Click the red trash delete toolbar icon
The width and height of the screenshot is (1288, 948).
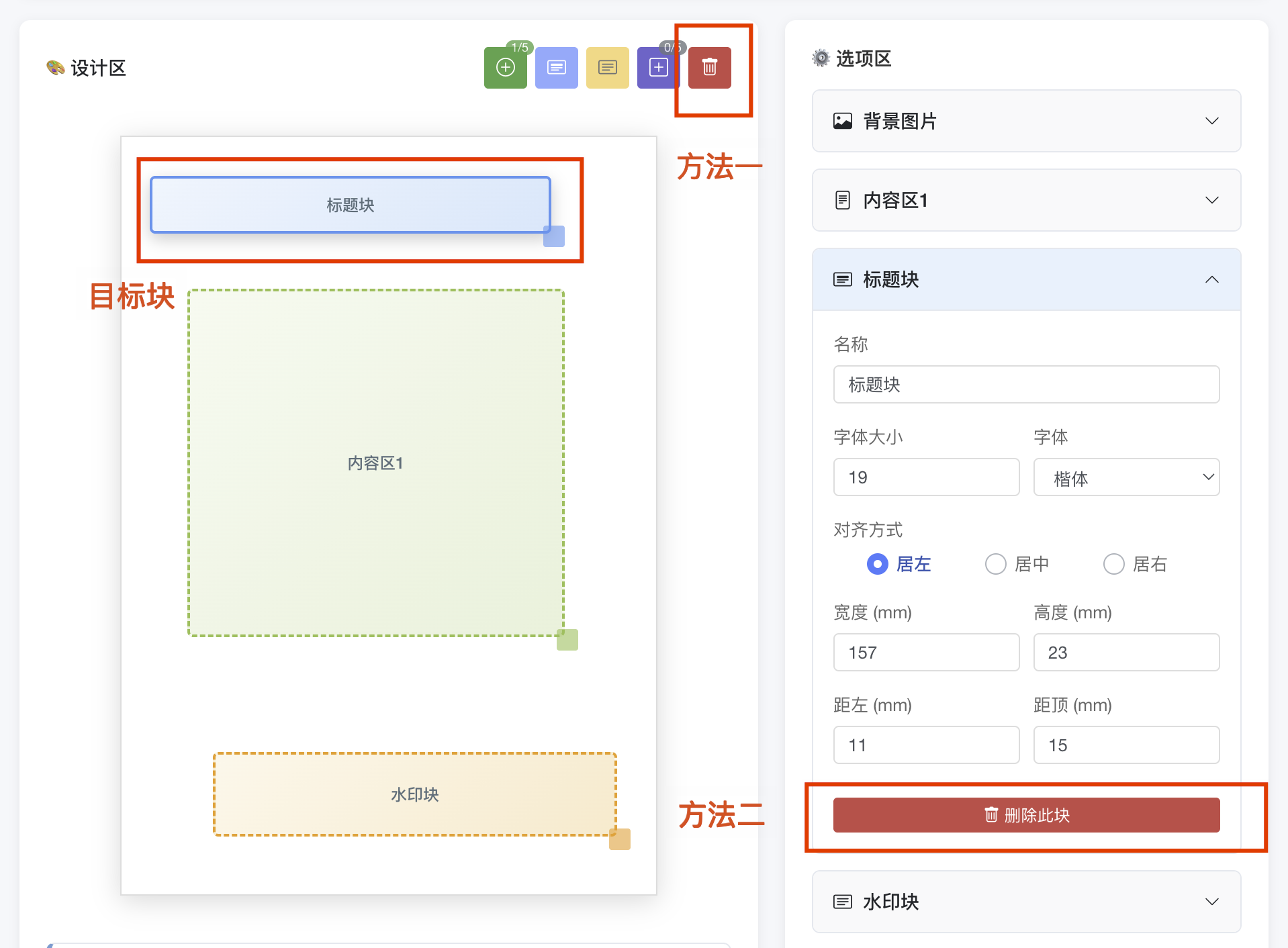(709, 68)
